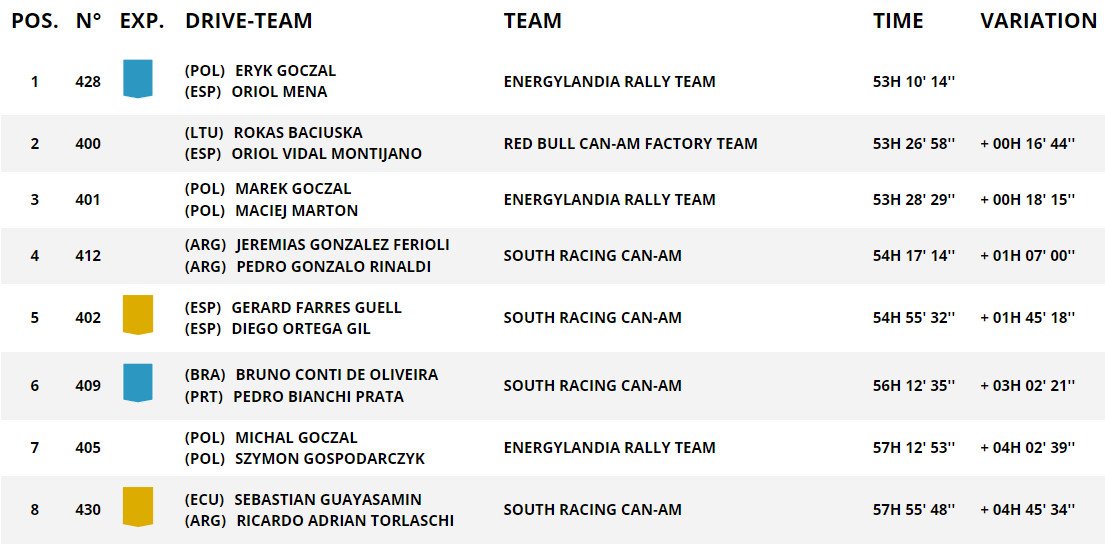
Task: Click the yellow badge for car 402
Action: point(137,315)
